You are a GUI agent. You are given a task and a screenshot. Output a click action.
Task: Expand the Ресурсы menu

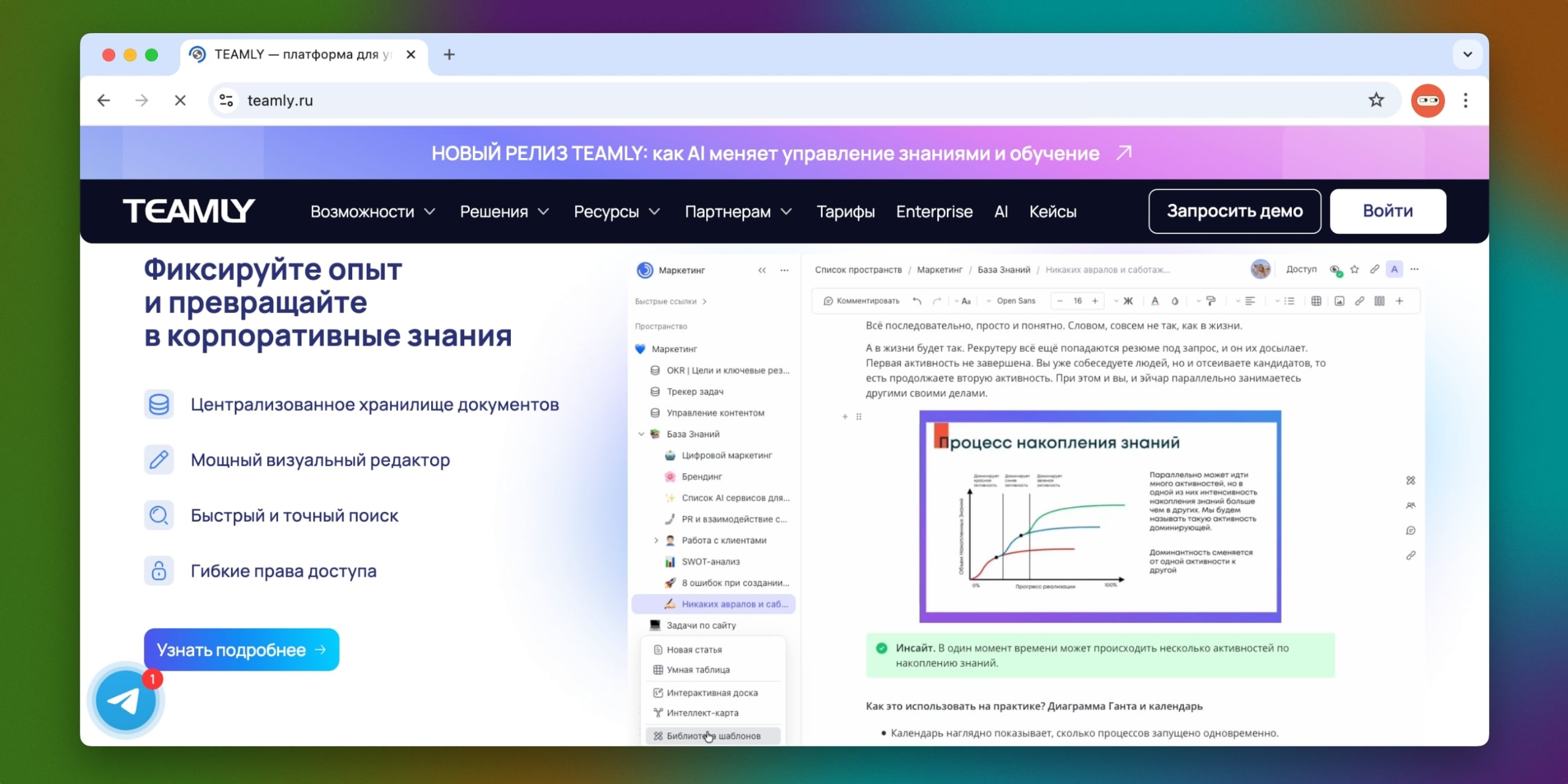click(617, 211)
